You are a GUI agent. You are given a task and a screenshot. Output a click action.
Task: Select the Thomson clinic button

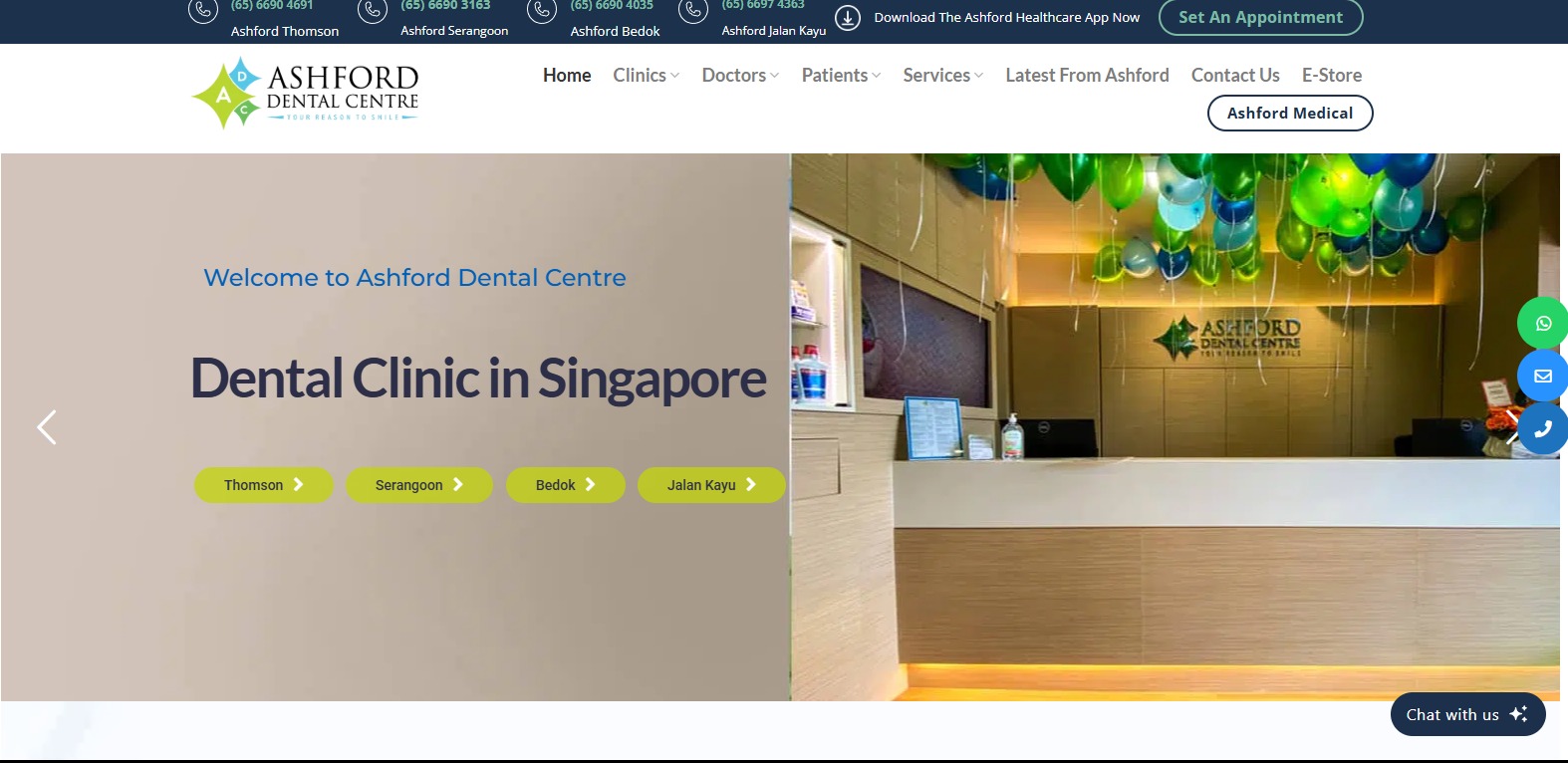[264, 485]
